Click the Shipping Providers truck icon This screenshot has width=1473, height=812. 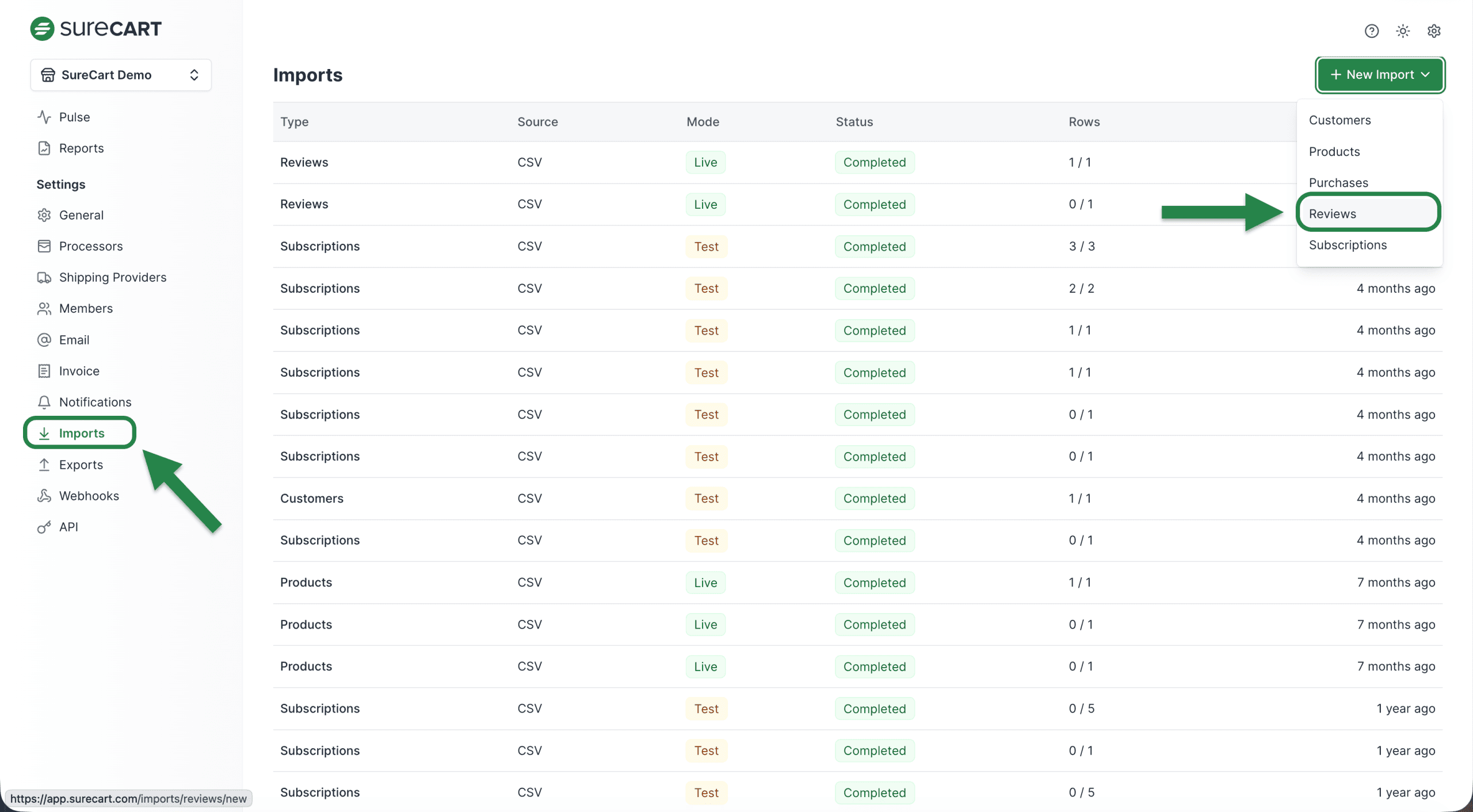44,277
